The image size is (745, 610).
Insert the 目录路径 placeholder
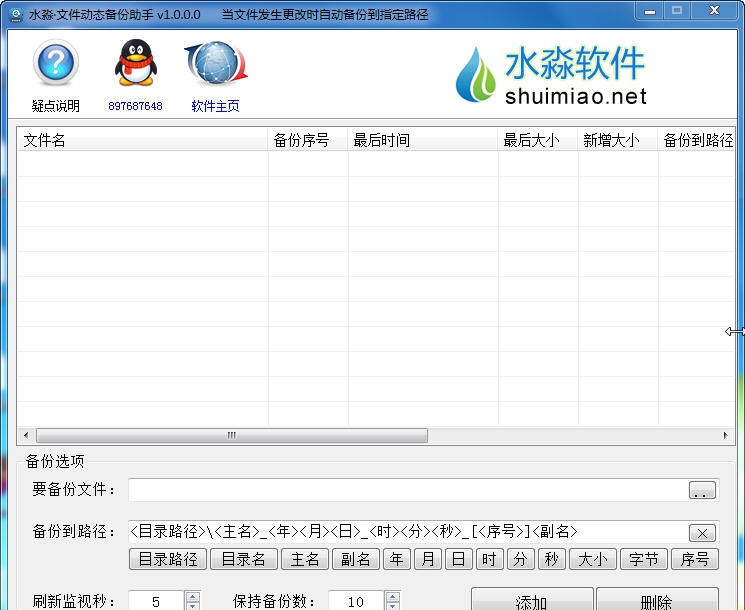(168, 559)
